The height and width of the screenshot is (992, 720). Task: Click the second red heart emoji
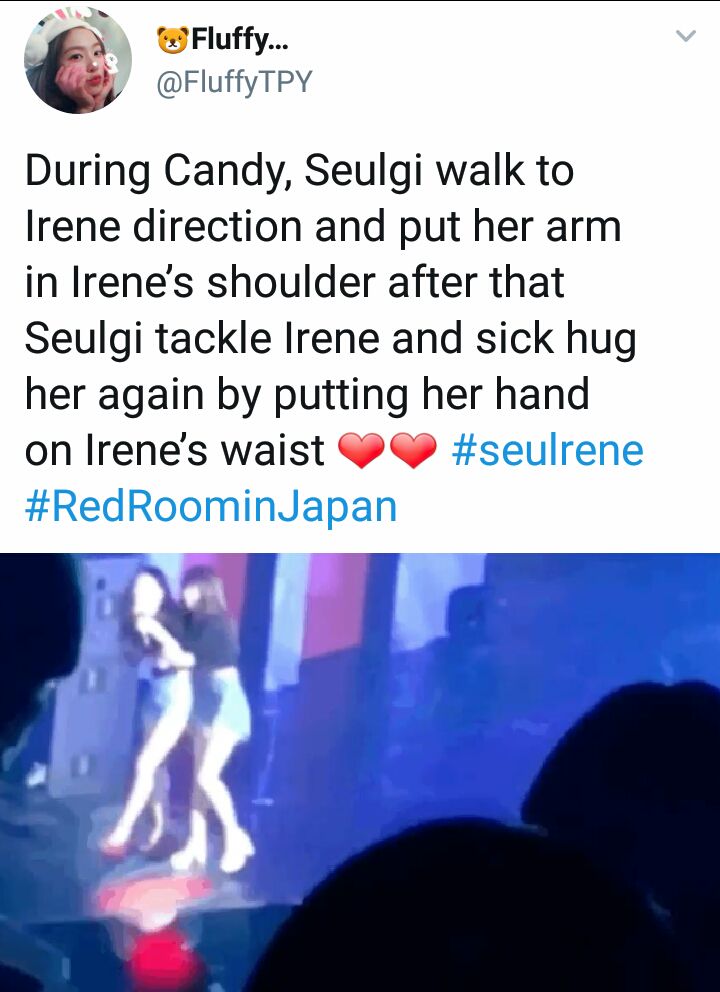point(413,450)
